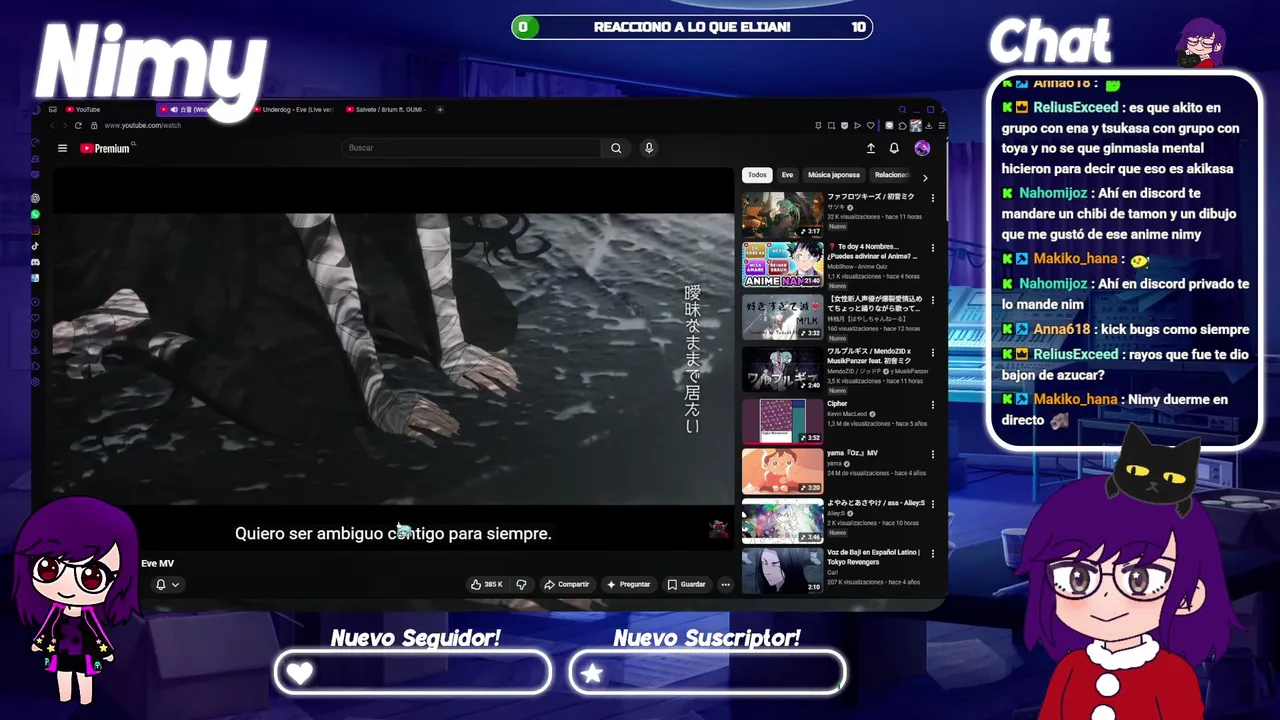1280x720 pixels.
Task: Click the site lock icon in address bar
Action: point(94,125)
